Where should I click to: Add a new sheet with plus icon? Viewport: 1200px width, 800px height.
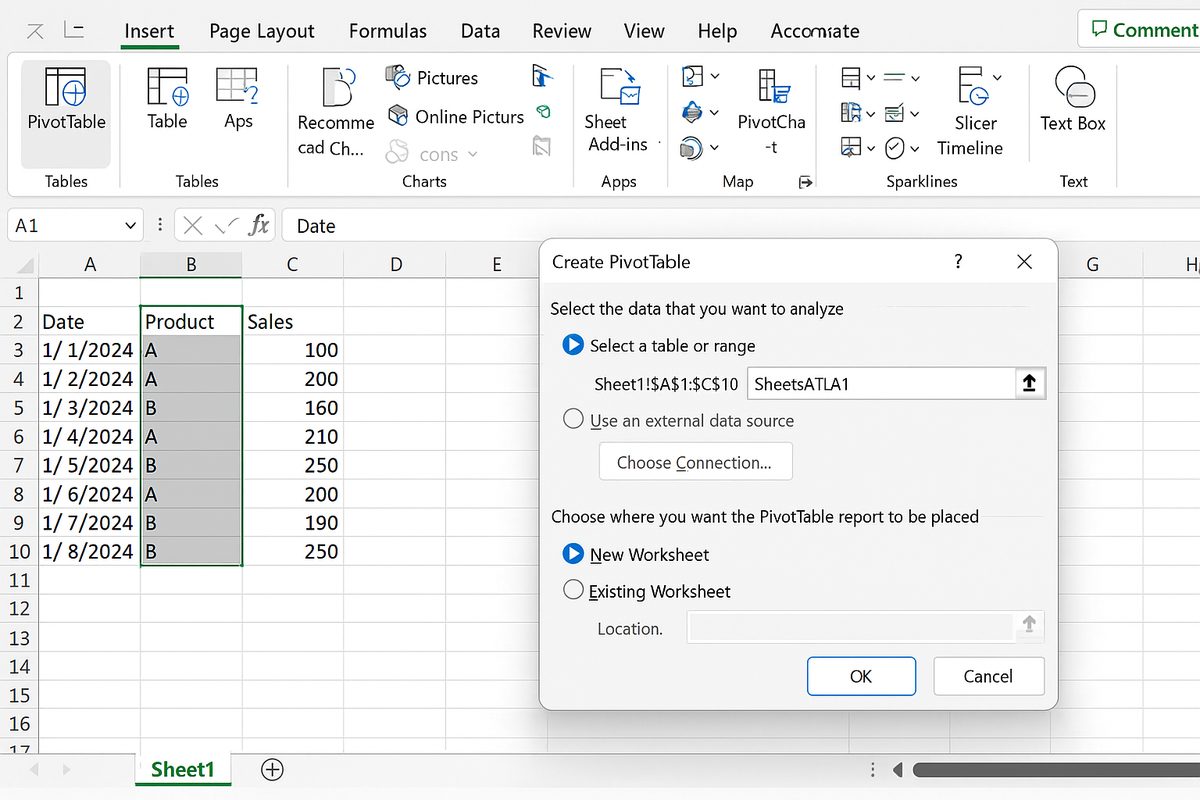272,769
